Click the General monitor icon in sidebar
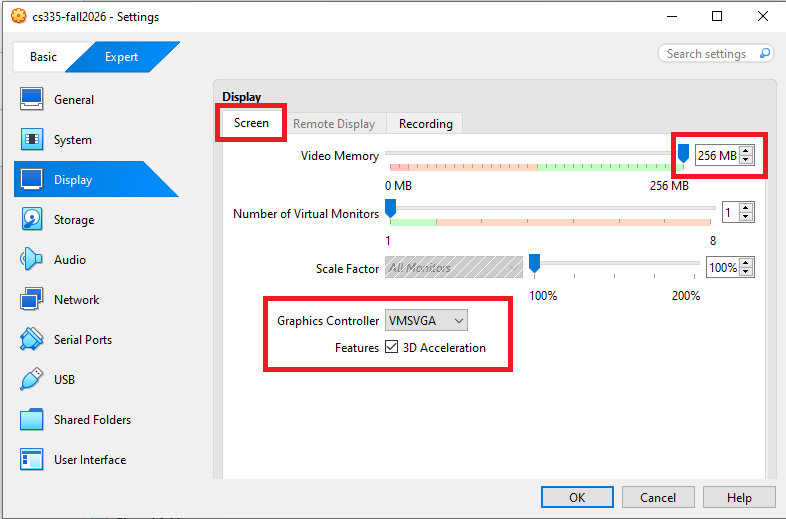 tap(32, 100)
